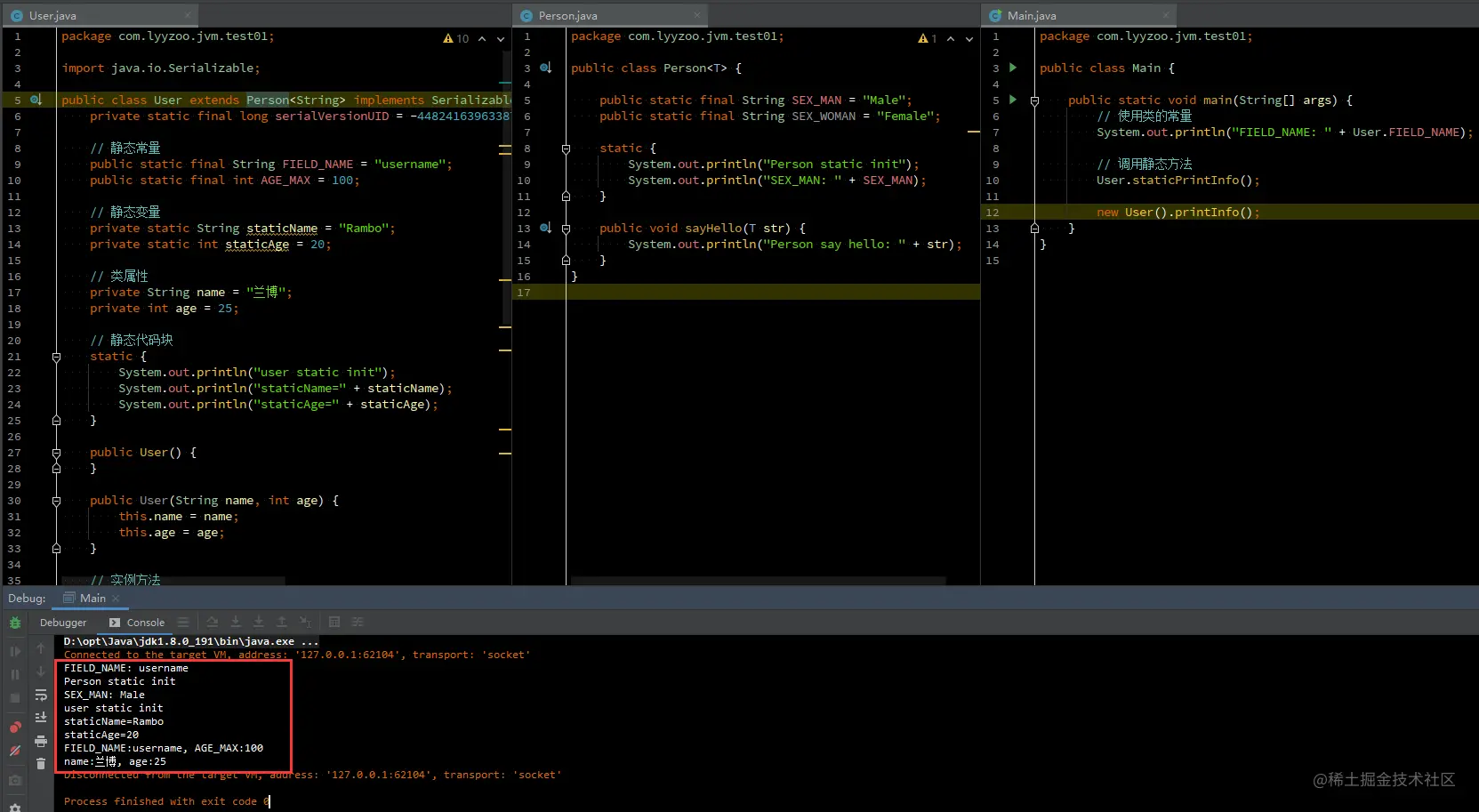Switch to the Console tab
This screenshot has width=1479, height=812.
point(137,623)
